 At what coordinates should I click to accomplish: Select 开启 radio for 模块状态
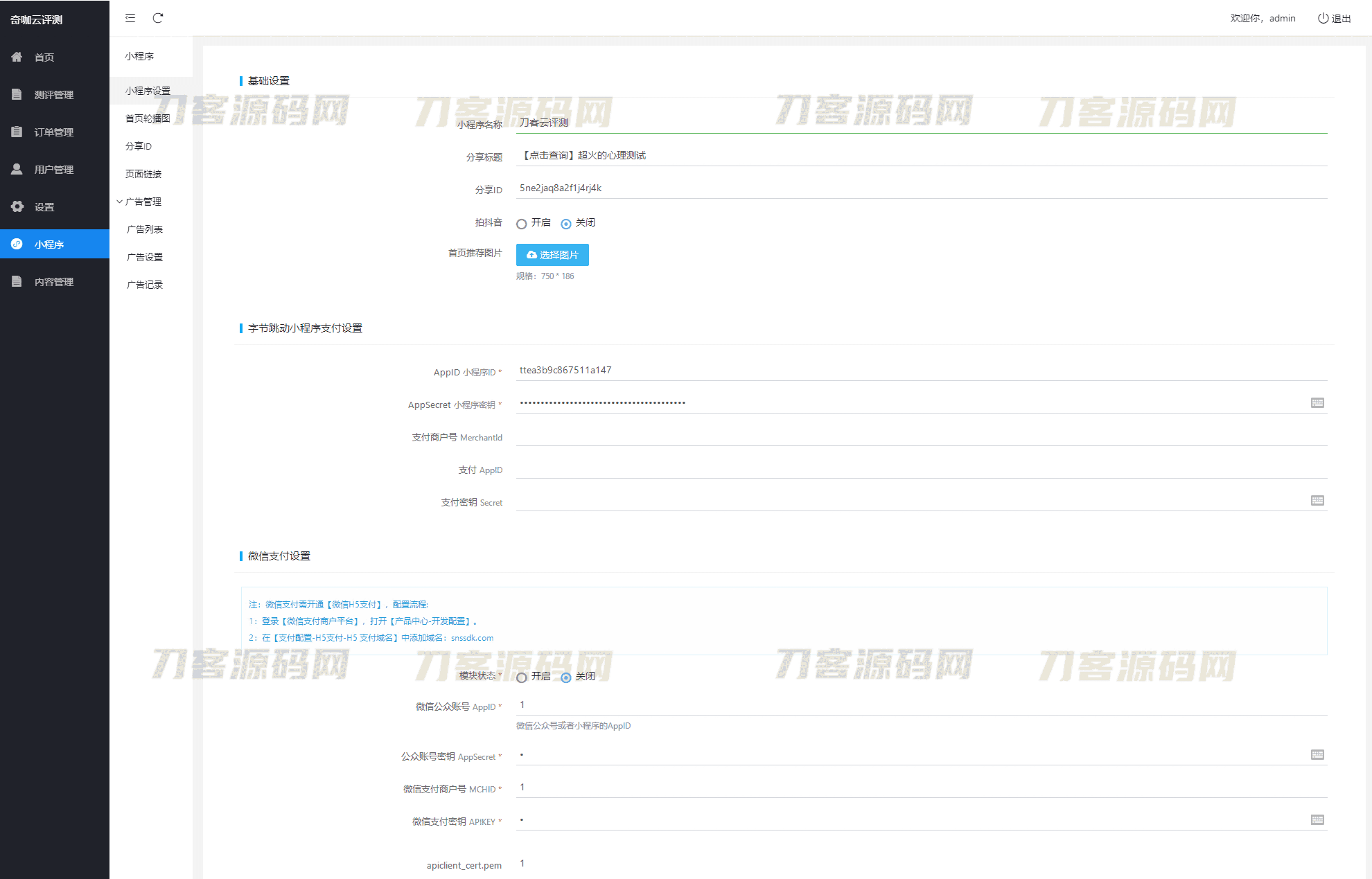522,677
